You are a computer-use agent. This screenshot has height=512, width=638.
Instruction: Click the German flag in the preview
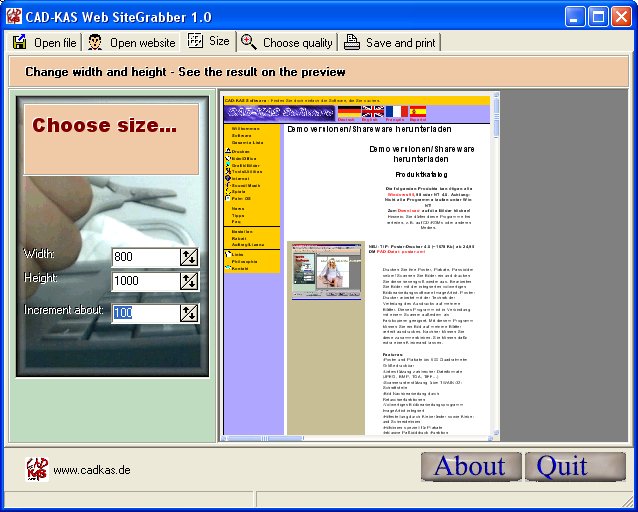(x=349, y=112)
